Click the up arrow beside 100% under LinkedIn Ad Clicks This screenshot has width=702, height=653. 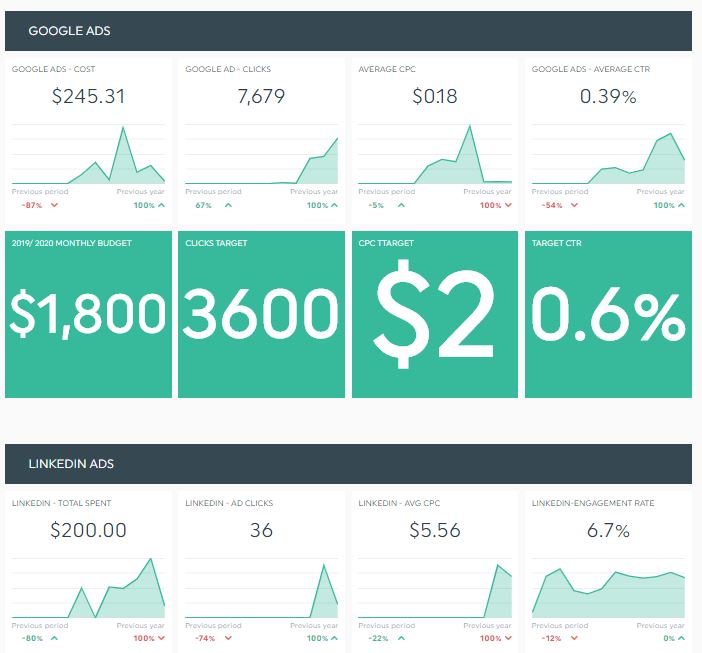coord(334,638)
